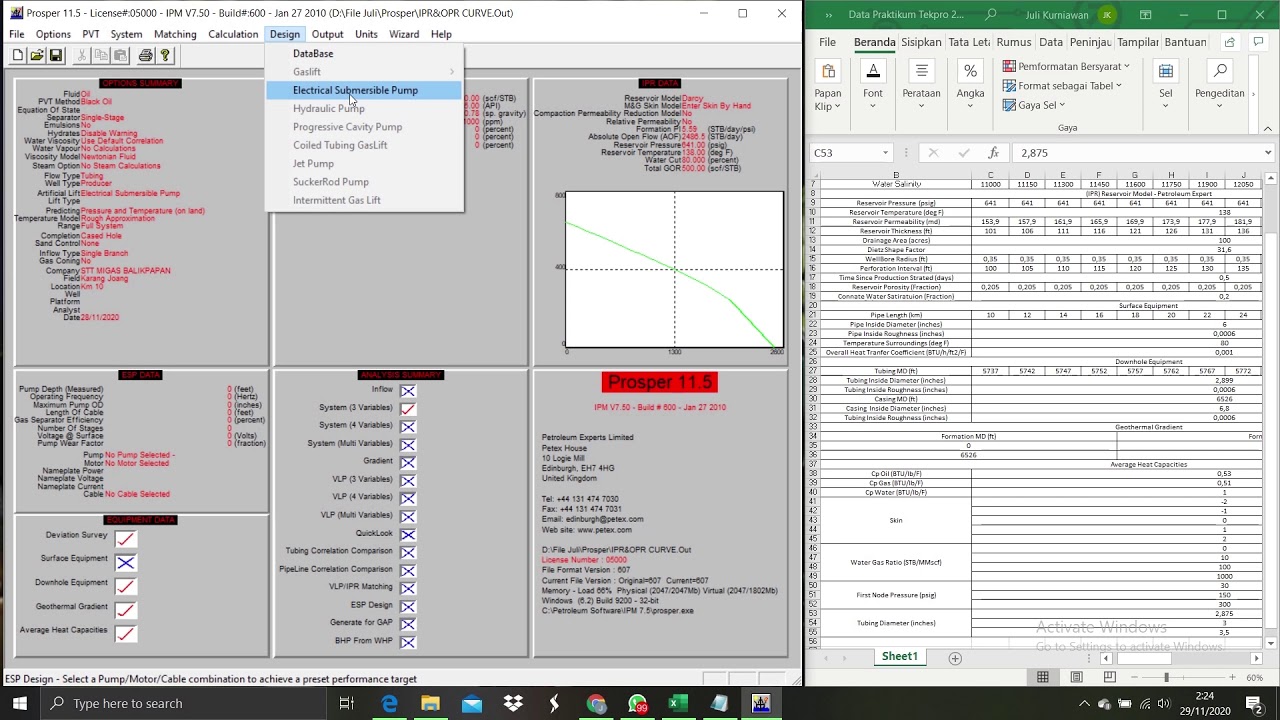1280x720 pixels.
Task: Open the Share icon in Excel ribbon
Action: coord(1230,42)
